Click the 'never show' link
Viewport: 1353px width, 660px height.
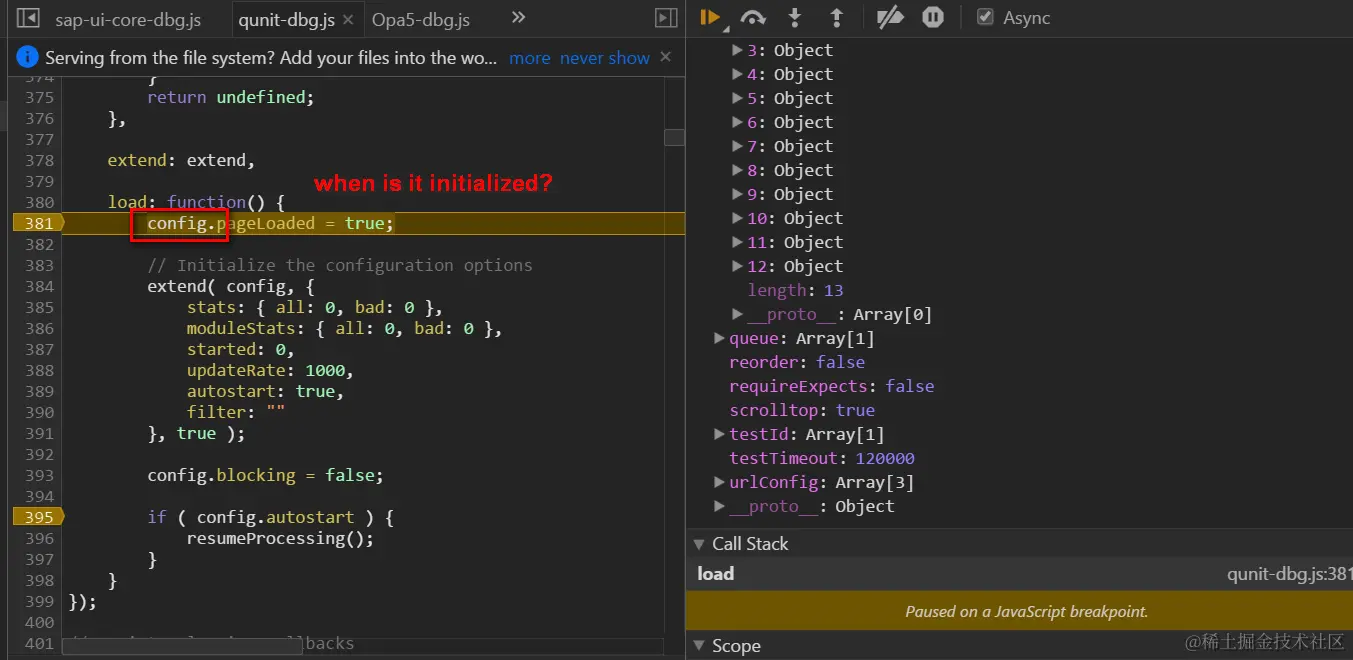(x=605, y=58)
